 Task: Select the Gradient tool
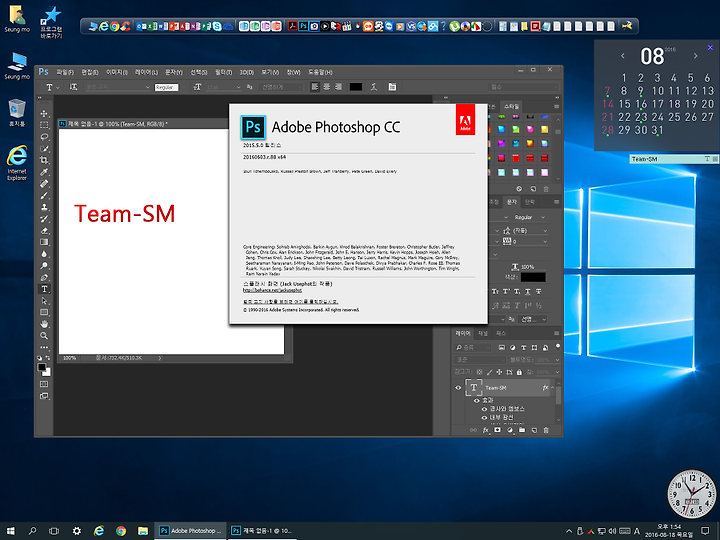pos(44,242)
